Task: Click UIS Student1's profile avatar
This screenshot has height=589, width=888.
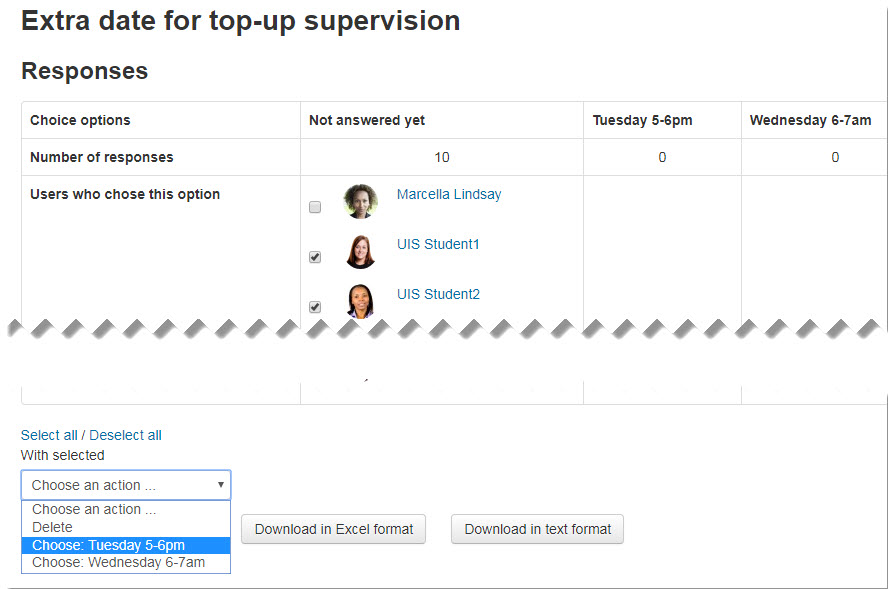Action: 360,251
